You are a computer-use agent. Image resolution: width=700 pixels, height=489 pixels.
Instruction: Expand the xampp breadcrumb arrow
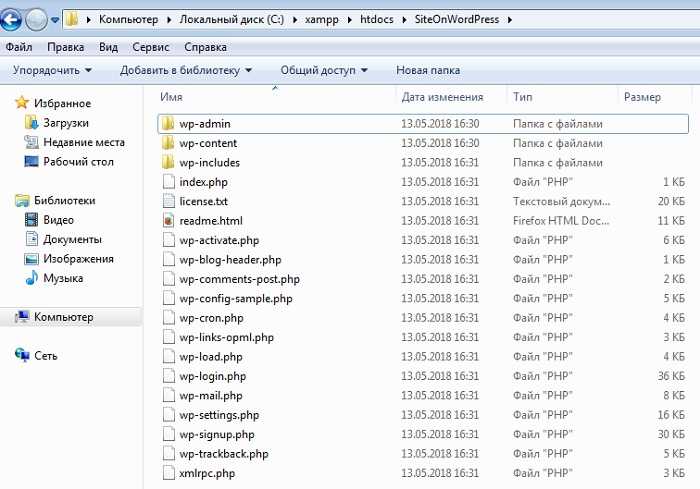pyautogui.click(x=349, y=20)
